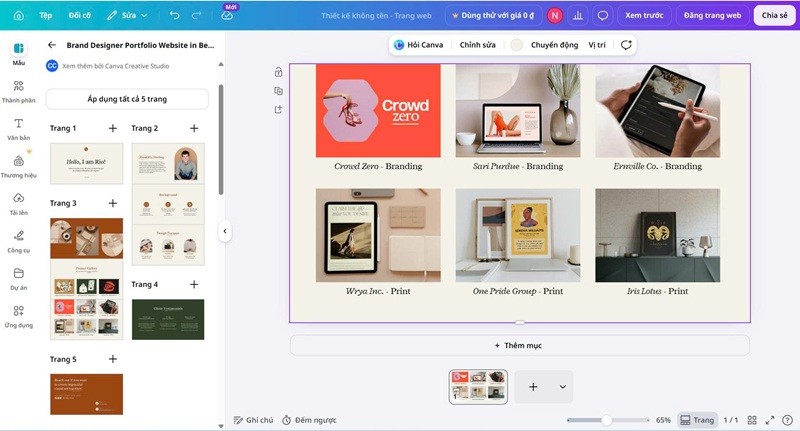Click the add section export icon
The image size is (800, 431).
[278, 109]
